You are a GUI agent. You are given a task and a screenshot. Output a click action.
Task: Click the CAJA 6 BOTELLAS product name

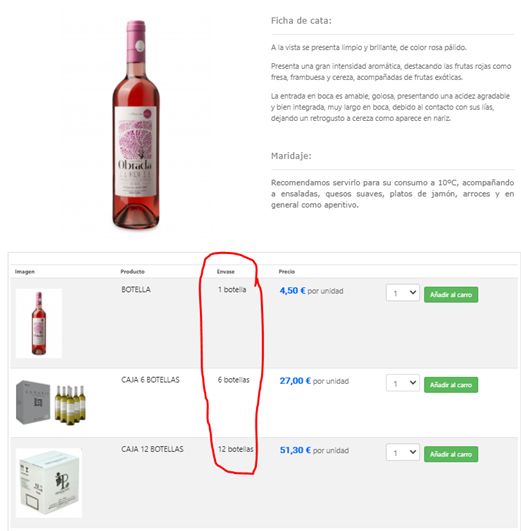click(x=150, y=380)
